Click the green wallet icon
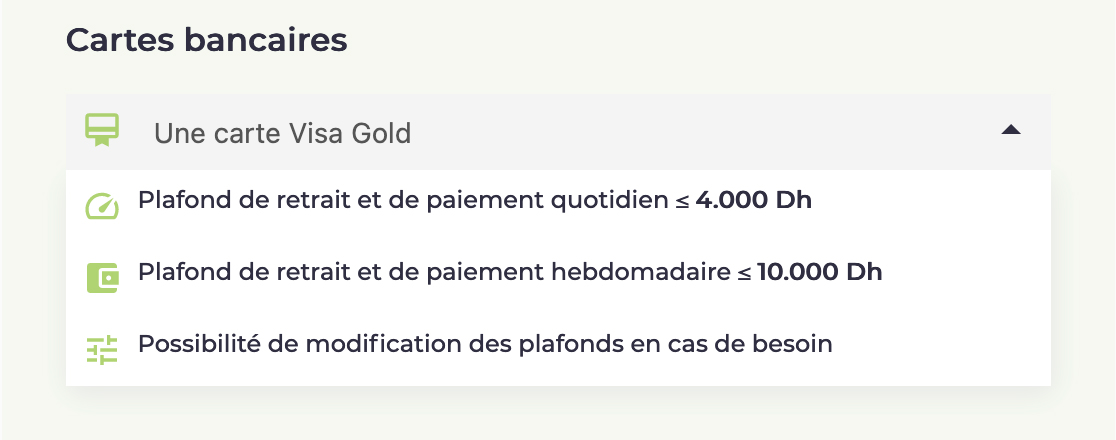Image resolution: width=1116 pixels, height=440 pixels. click(x=102, y=278)
